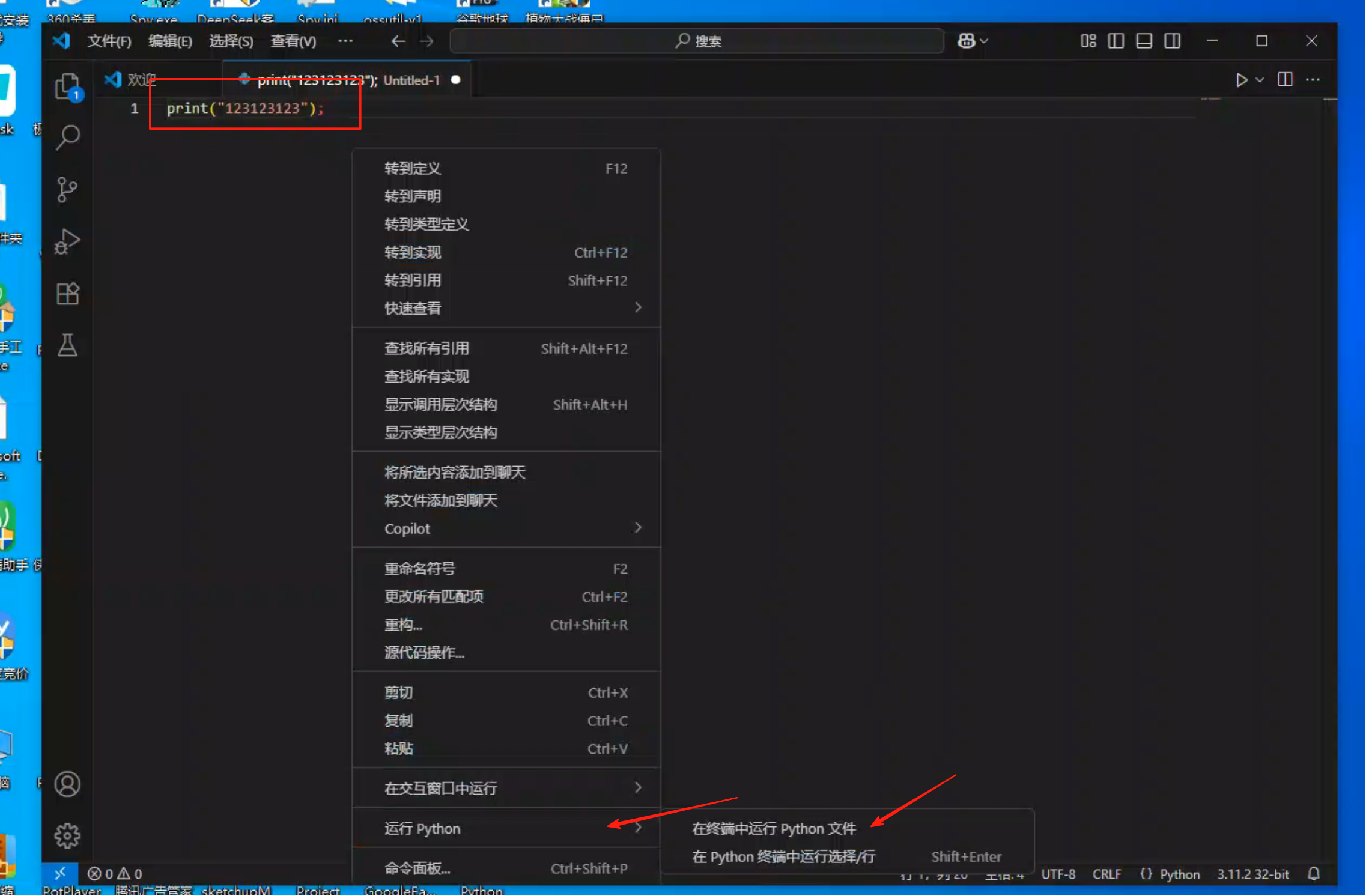Choose 转到引用 from context menu

click(x=506, y=280)
